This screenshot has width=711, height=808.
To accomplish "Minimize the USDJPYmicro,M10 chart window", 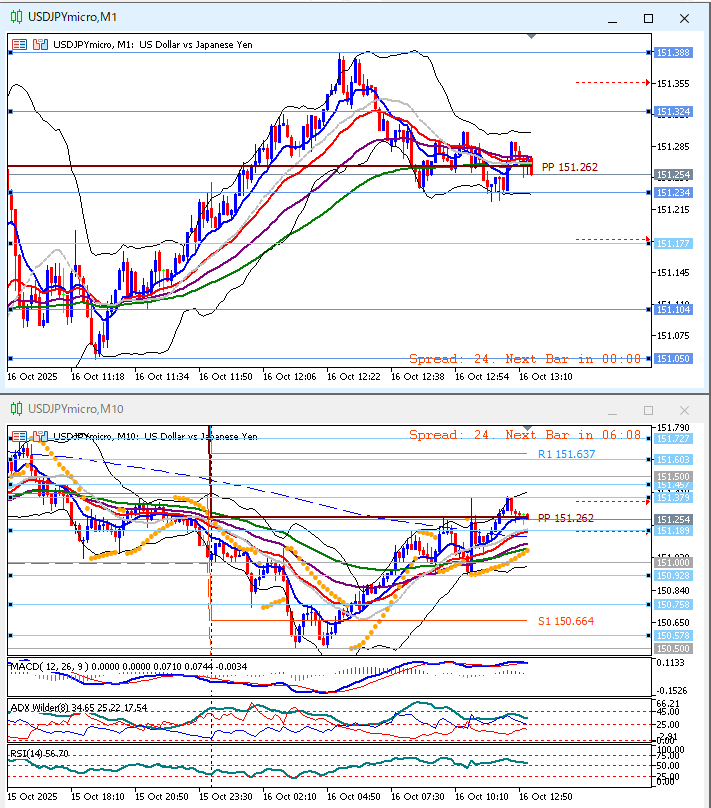I will [613, 410].
